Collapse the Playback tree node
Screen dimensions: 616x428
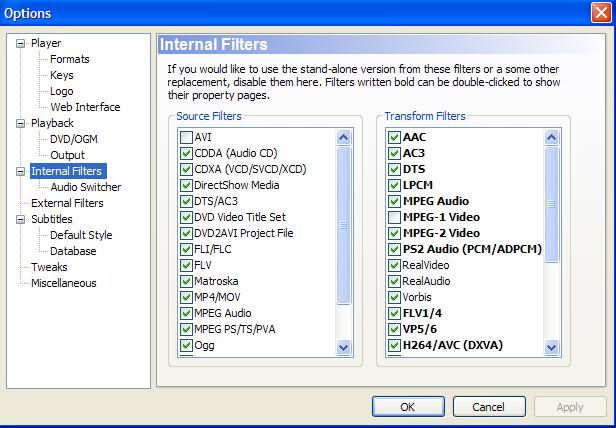[x=20, y=123]
